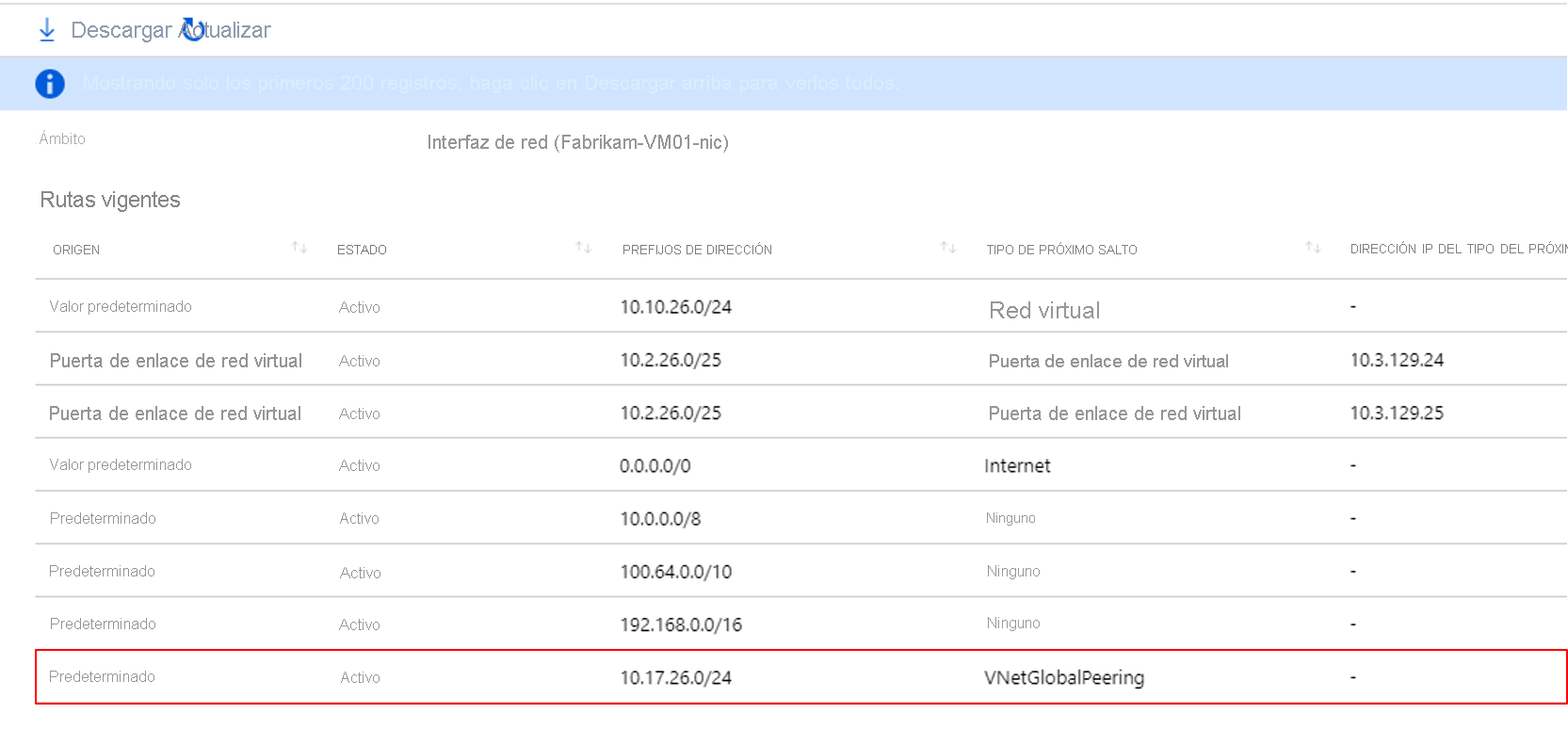Viewport: 1568px width, 746px height.
Task: Click the VNetGlobalPeering next hop cell
Action: point(1064,678)
